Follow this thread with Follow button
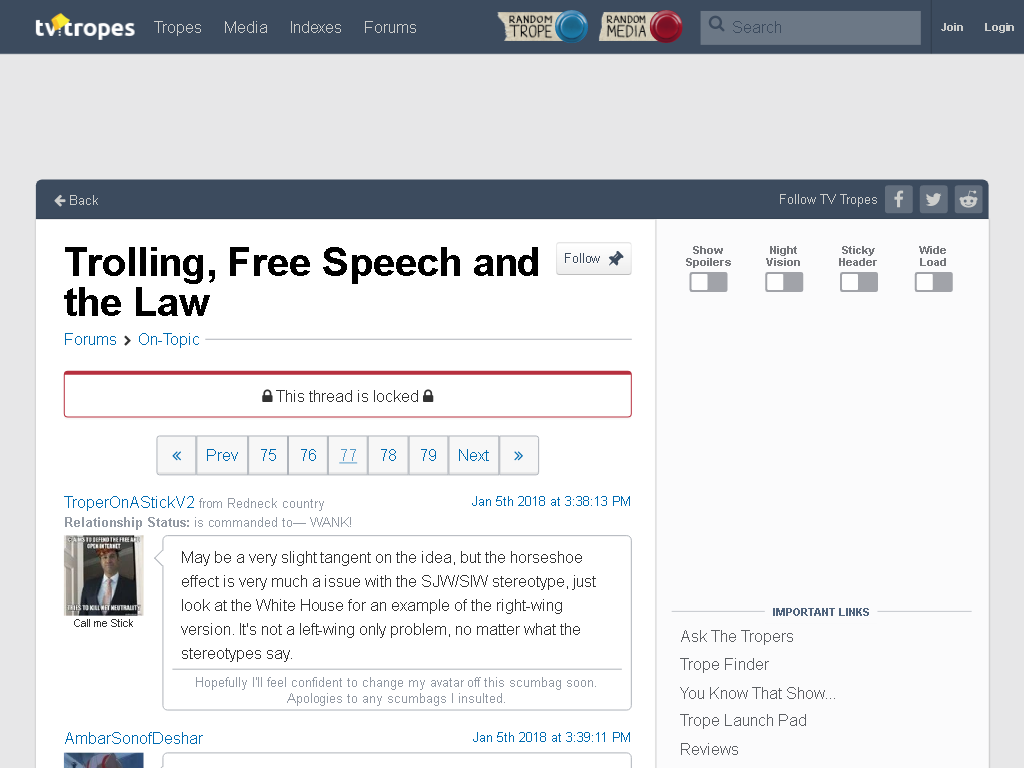Screen dimensions: 1024x768 [594, 259]
